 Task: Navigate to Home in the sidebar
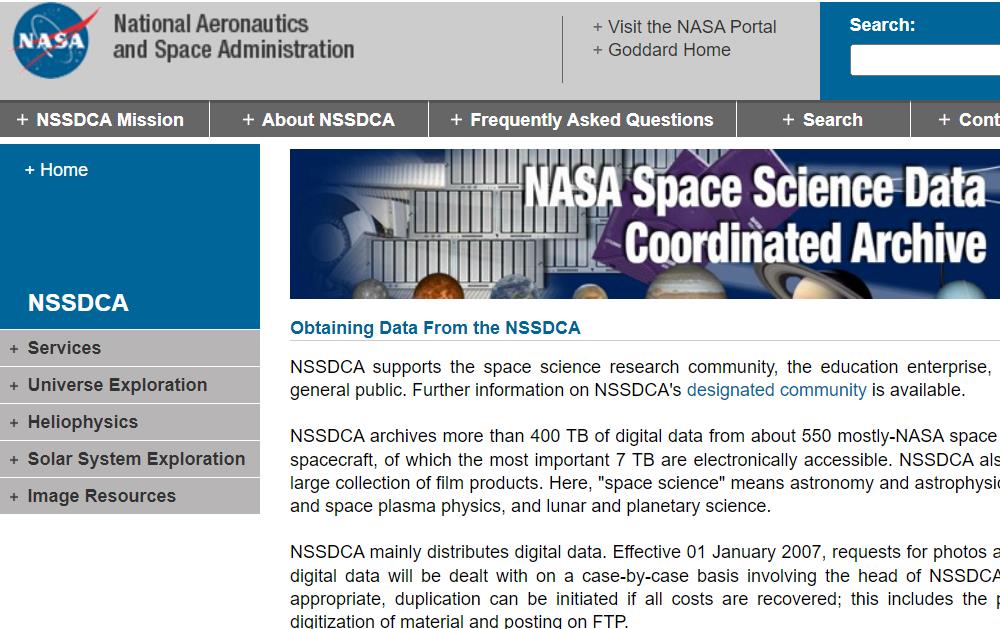coord(55,169)
